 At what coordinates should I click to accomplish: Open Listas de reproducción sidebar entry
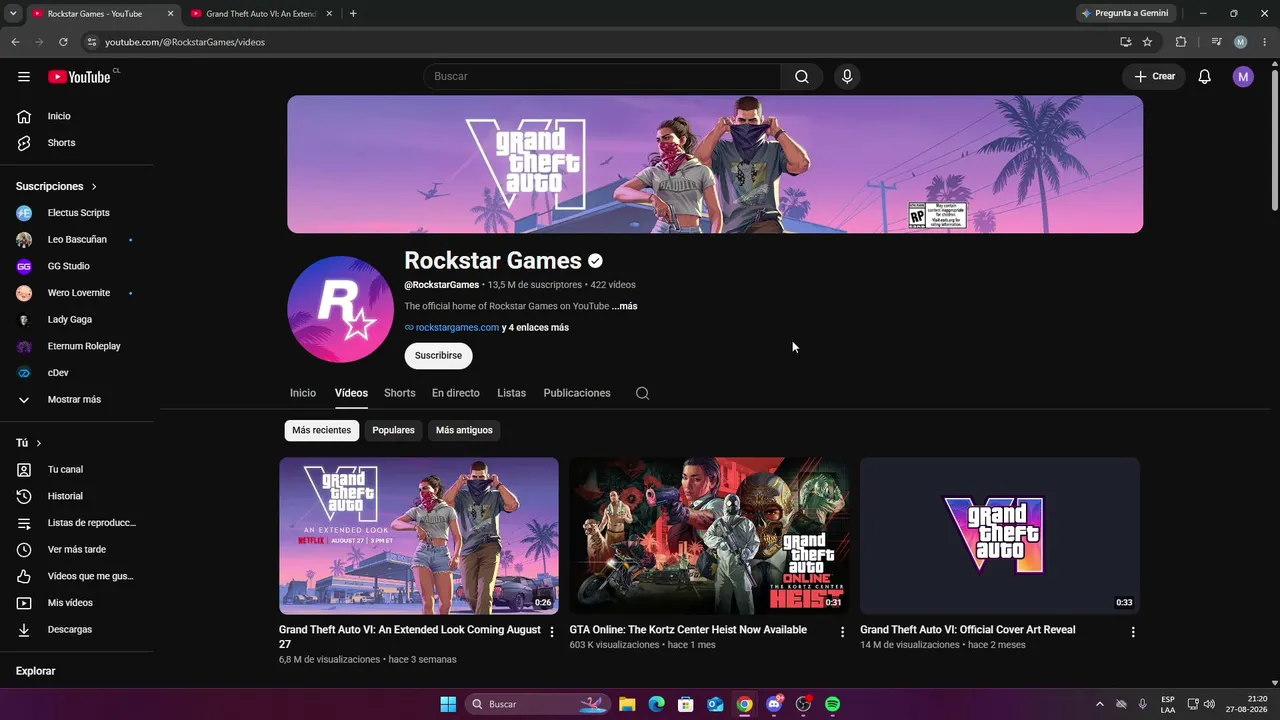76,523
